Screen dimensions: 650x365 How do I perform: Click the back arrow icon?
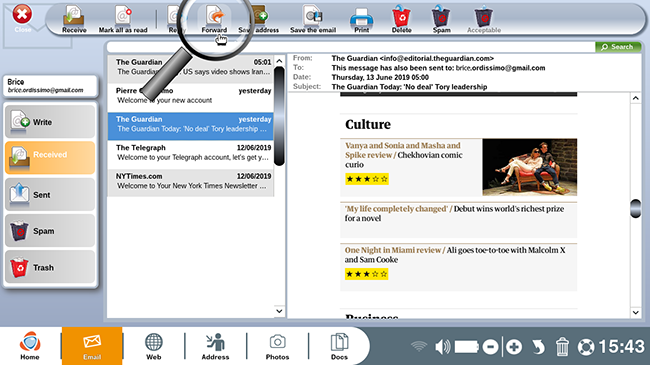pyautogui.click(x=538, y=347)
